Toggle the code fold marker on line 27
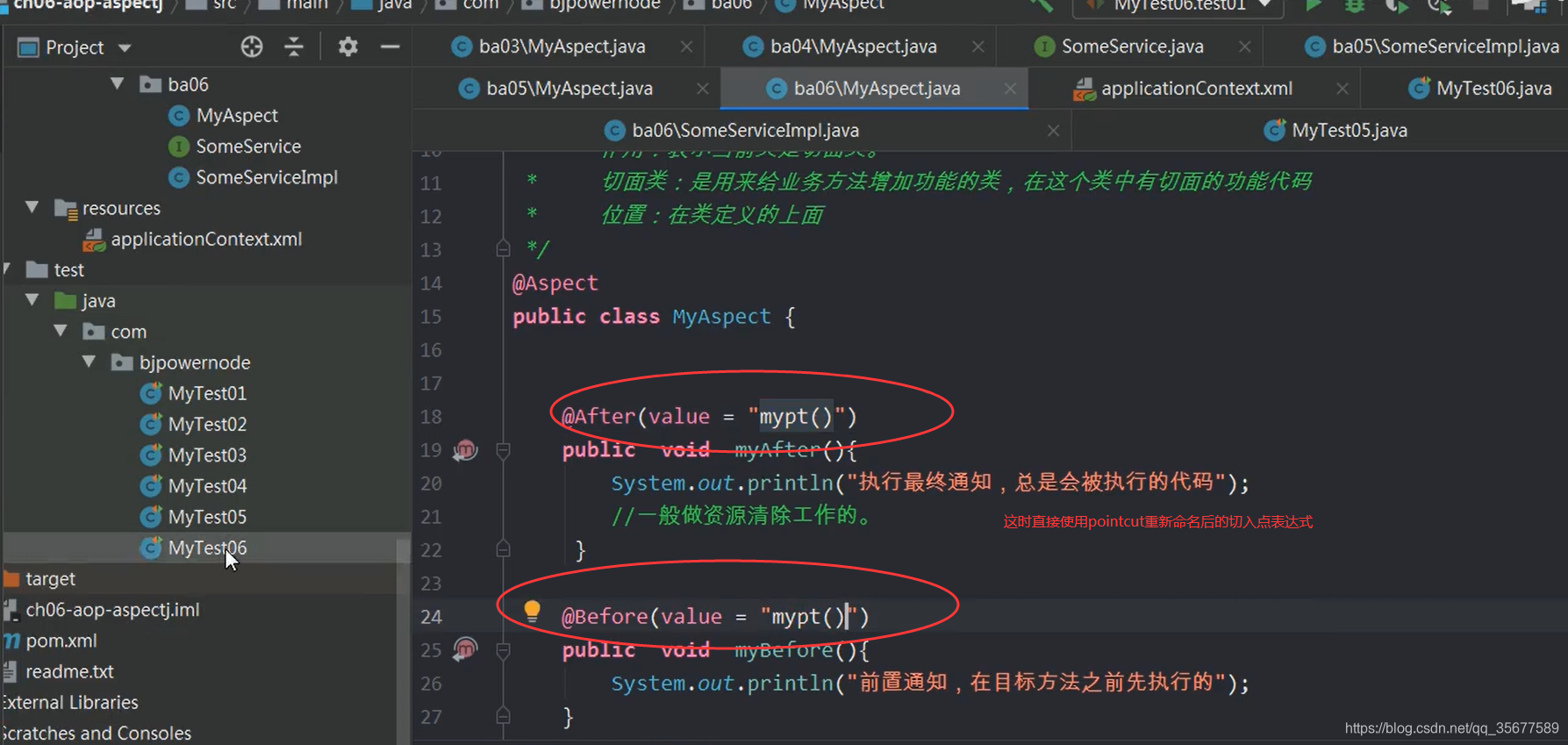The height and width of the screenshot is (745, 1568). (x=503, y=716)
